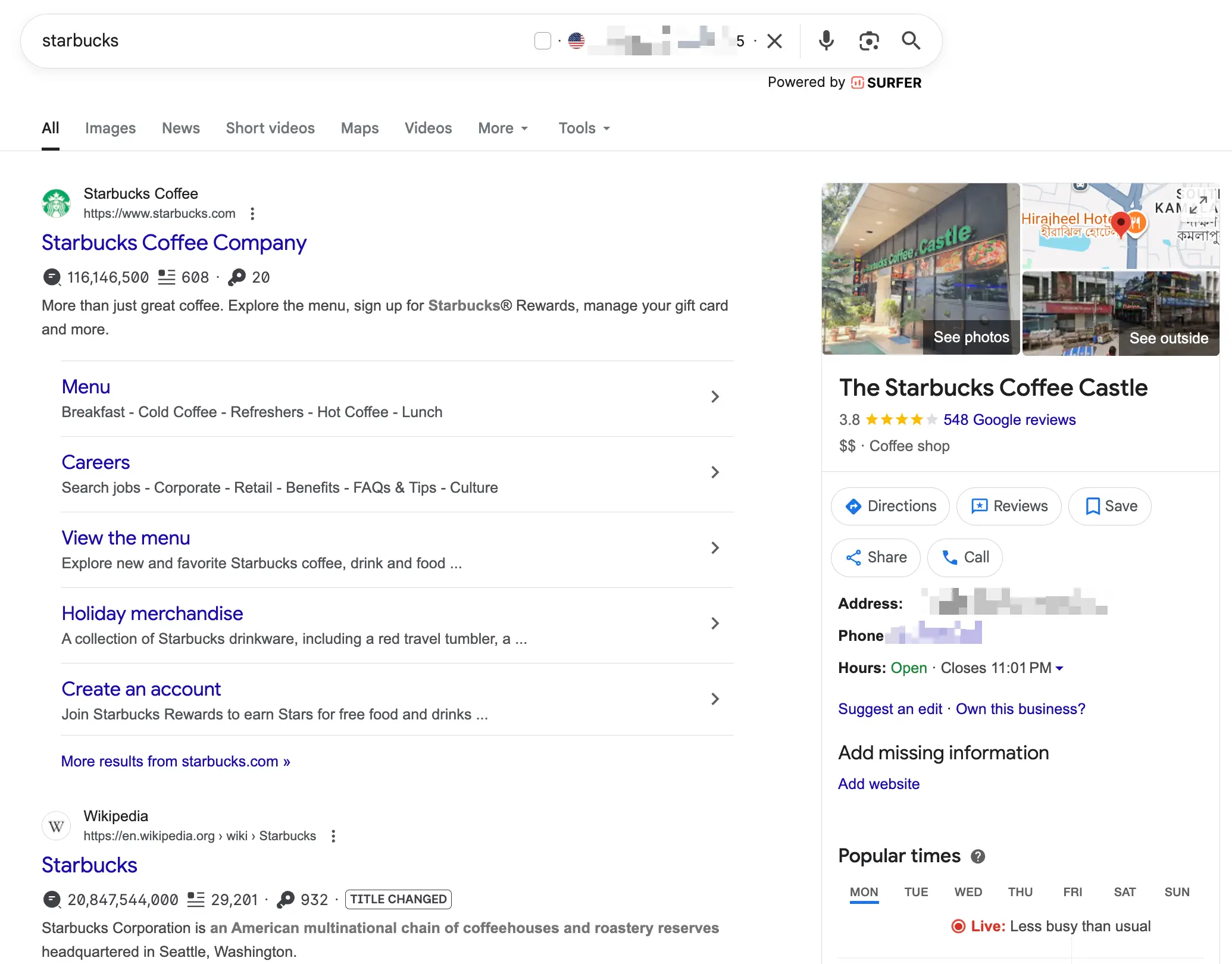
Task: Select TUE in the Popular times days
Action: pyautogui.click(x=916, y=892)
